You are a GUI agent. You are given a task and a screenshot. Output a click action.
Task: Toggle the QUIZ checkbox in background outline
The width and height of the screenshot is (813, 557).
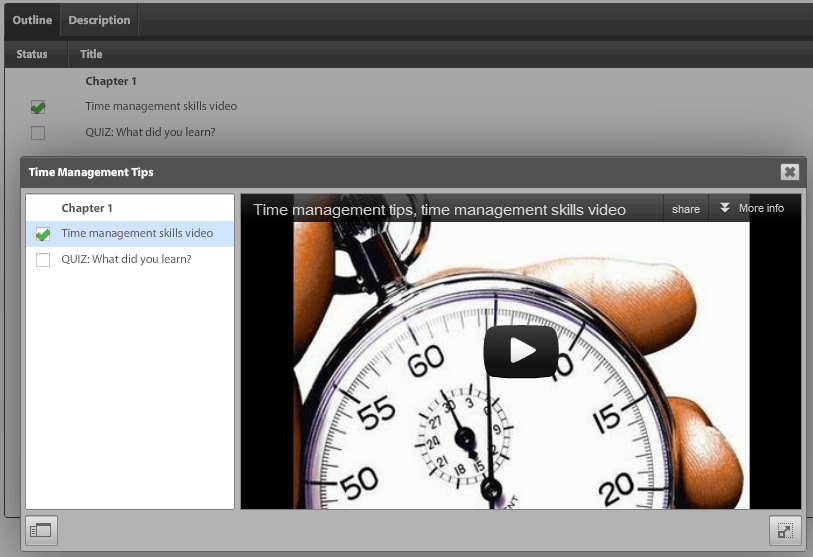38,133
